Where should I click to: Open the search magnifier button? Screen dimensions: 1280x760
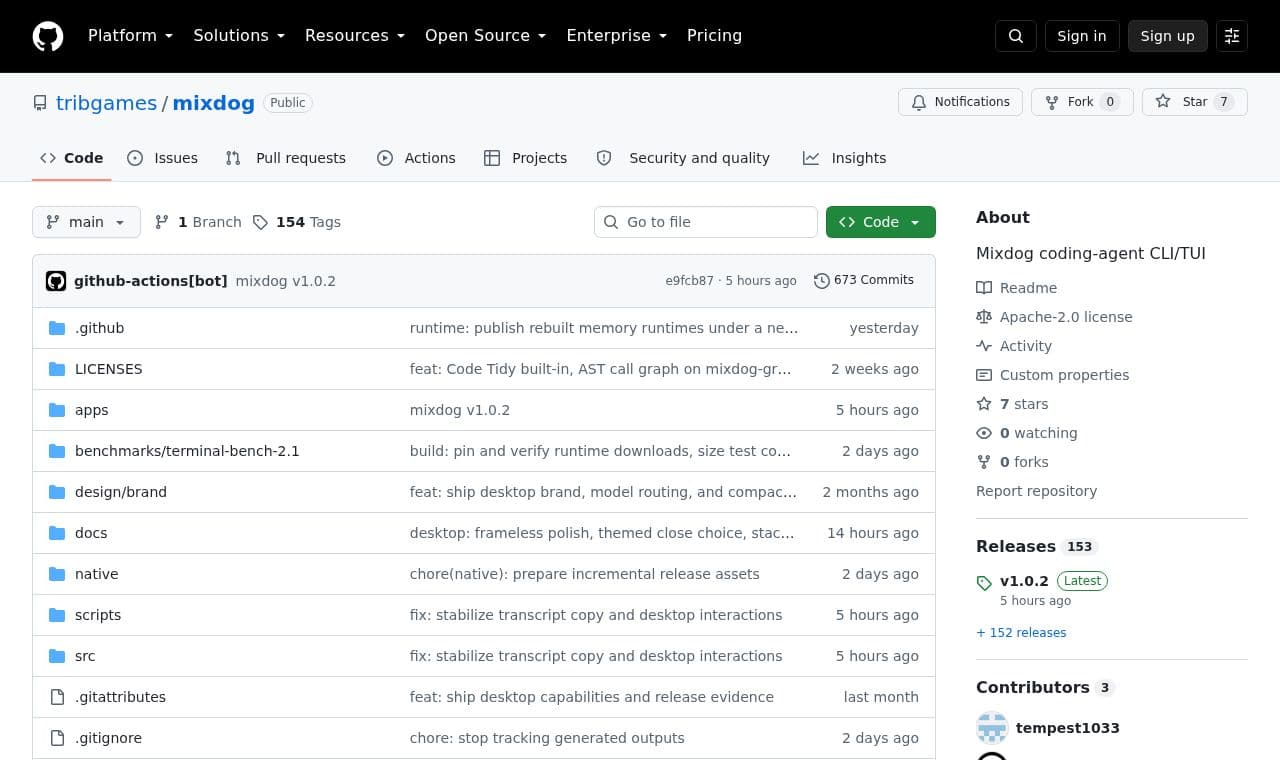coord(1016,36)
